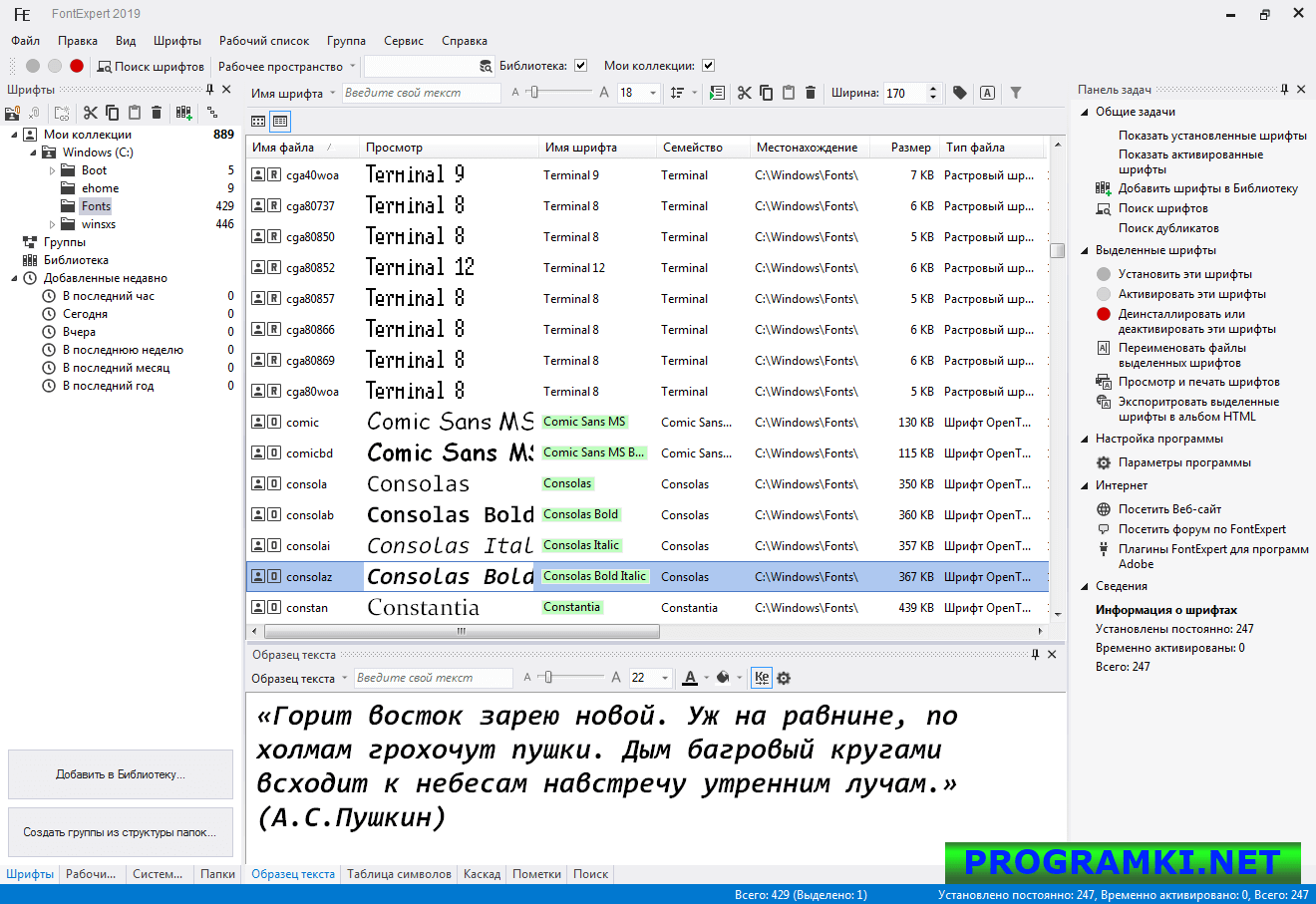Expand the Boot folder in tree

(x=53, y=170)
